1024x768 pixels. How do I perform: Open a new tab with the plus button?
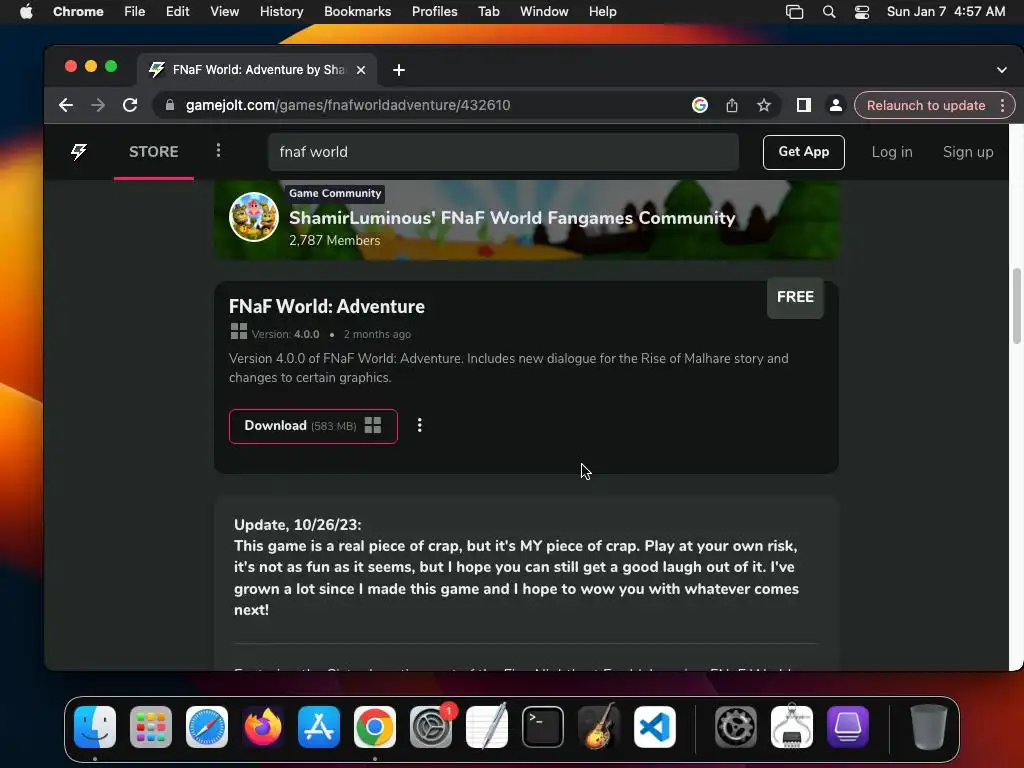pyautogui.click(x=398, y=70)
